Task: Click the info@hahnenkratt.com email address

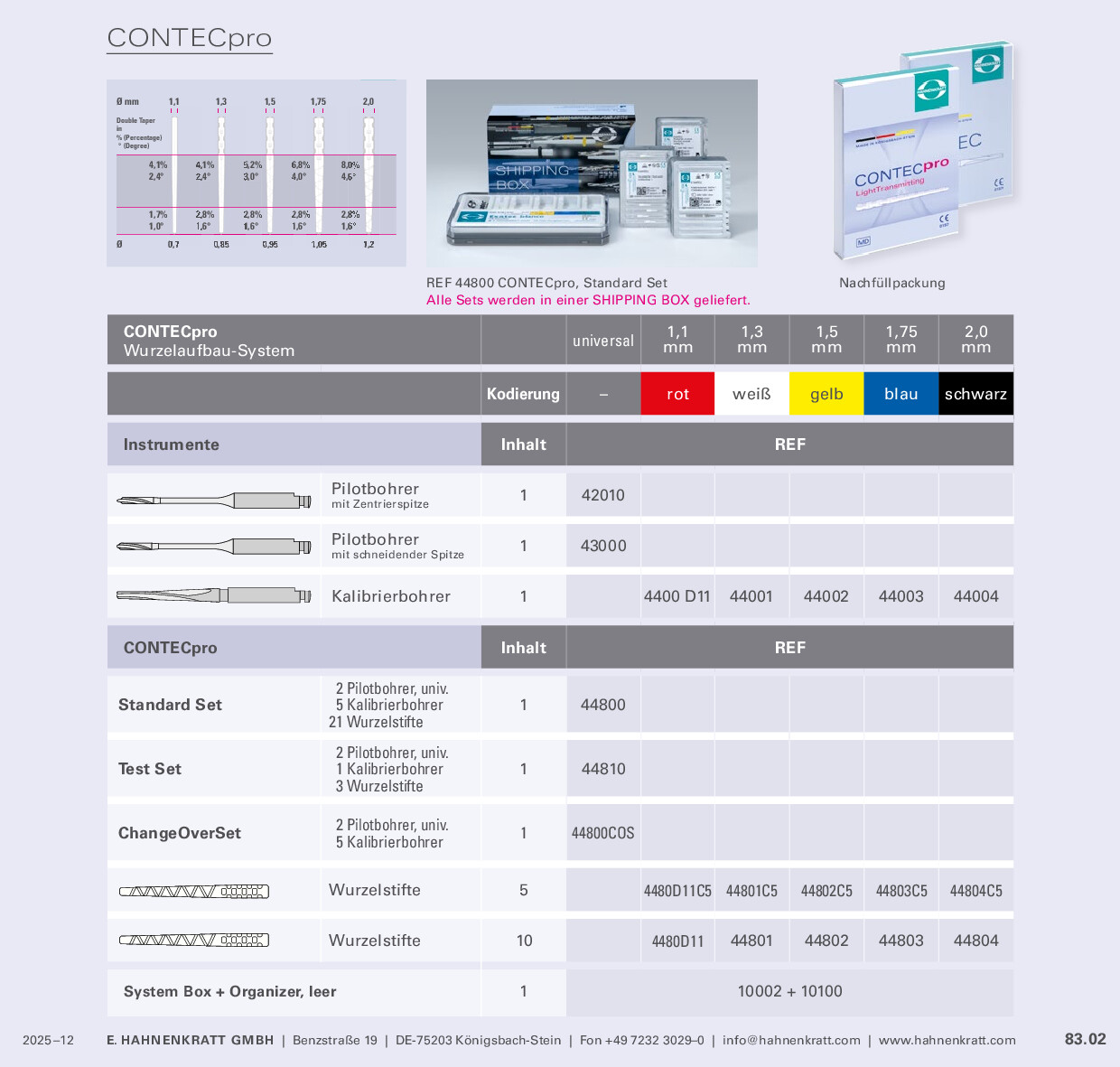Action: click(791, 1040)
